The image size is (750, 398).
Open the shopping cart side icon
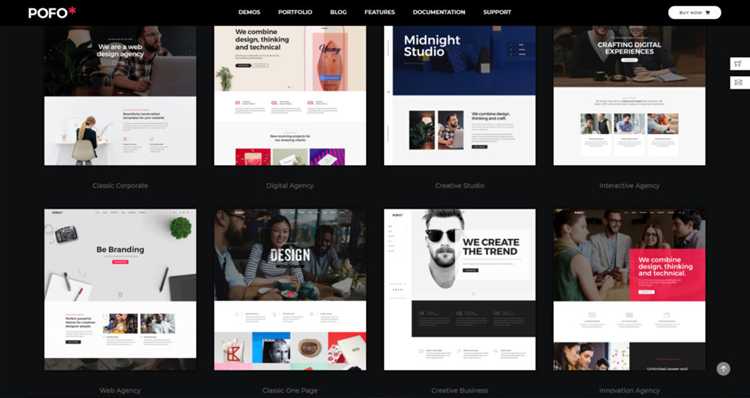(739, 64)
